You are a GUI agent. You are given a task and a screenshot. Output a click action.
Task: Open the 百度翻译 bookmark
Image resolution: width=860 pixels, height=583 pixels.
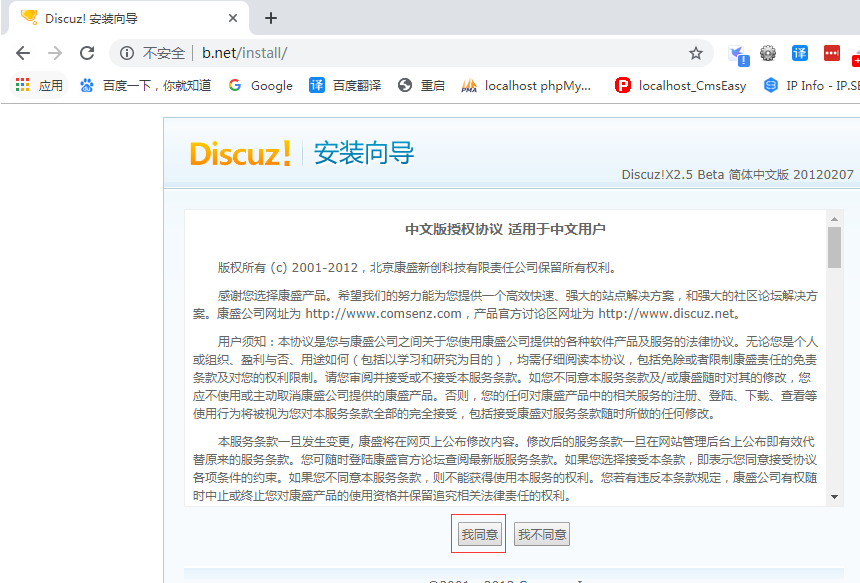click(x=345, y=86)
